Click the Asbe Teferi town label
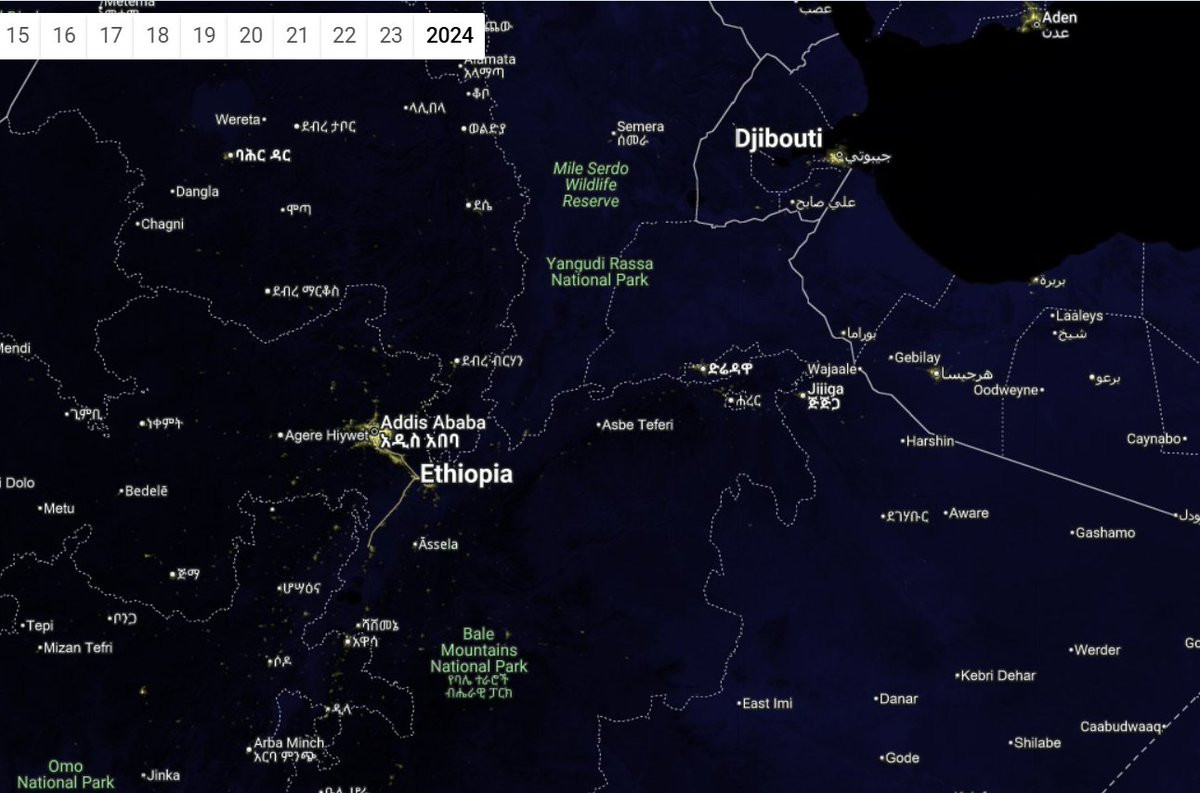 [x=638, y=425]
